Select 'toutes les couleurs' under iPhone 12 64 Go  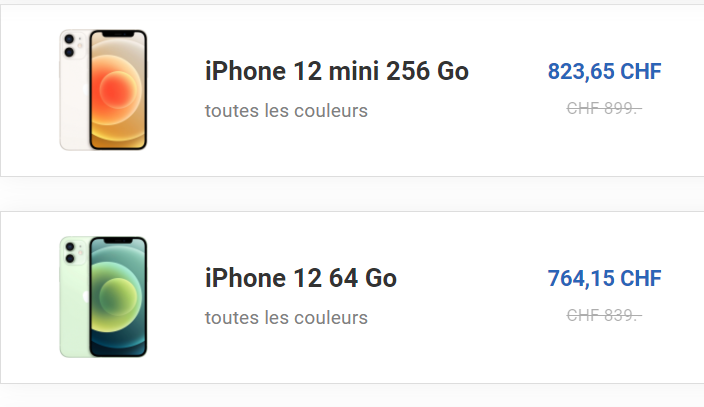[x=286, y=318]
